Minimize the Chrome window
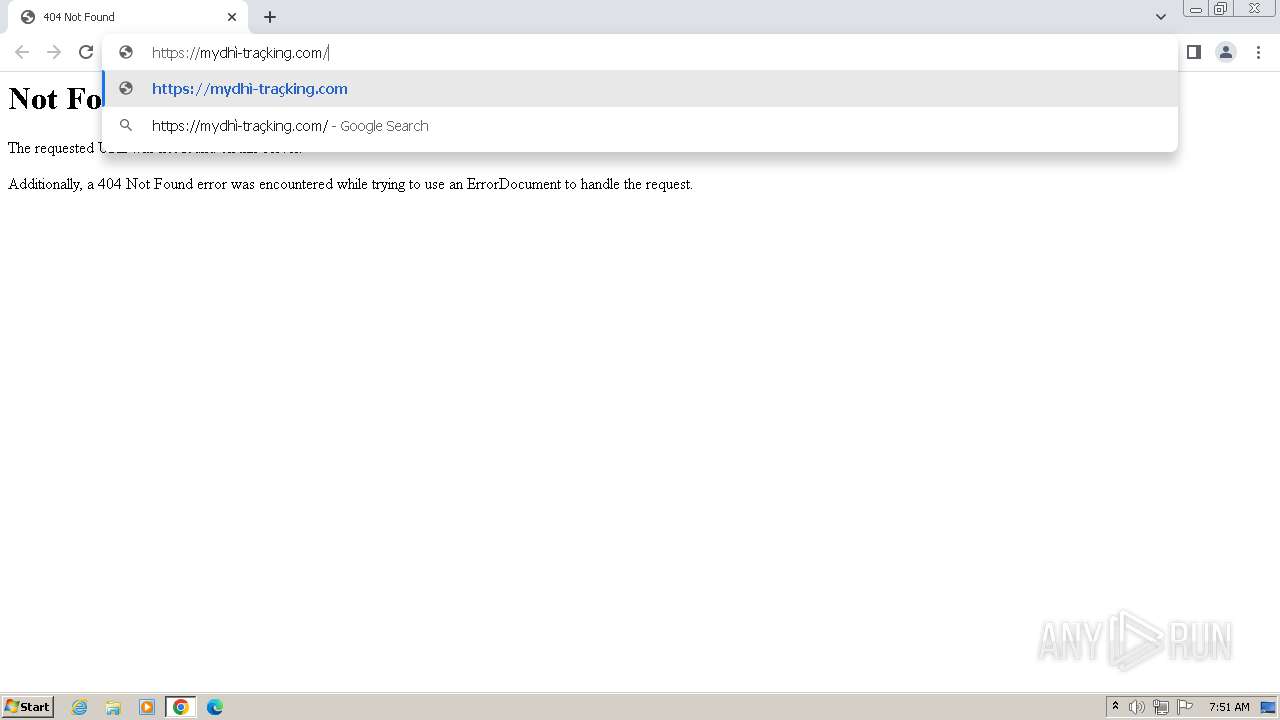Screen dimensions: 1280x720 tap(1196, 9)
